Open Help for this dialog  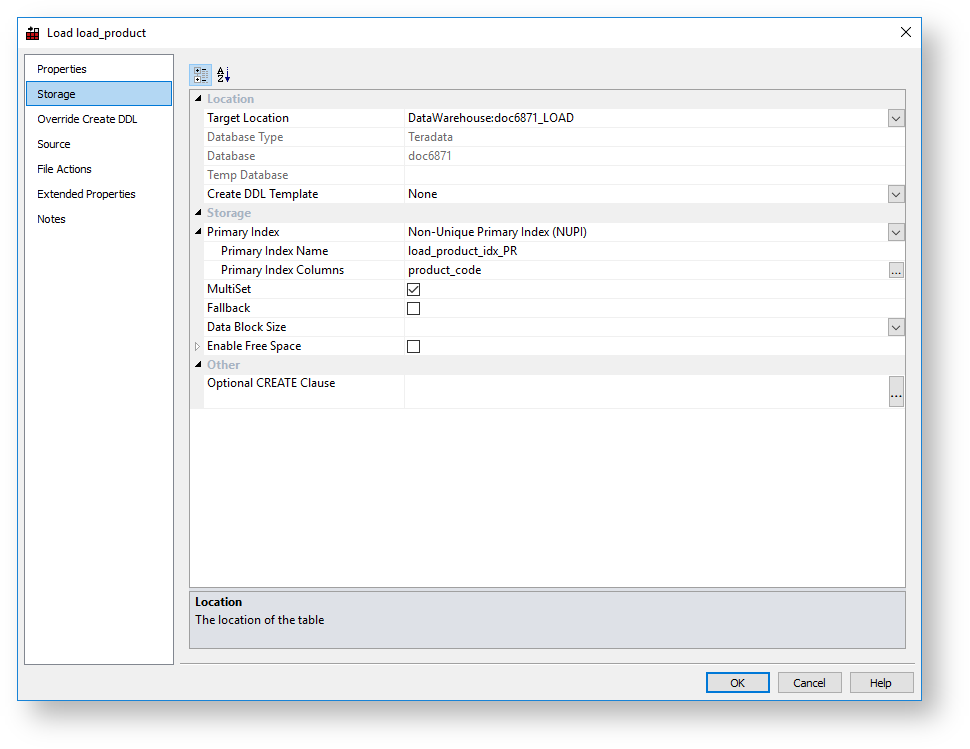(x=881, y=683)
